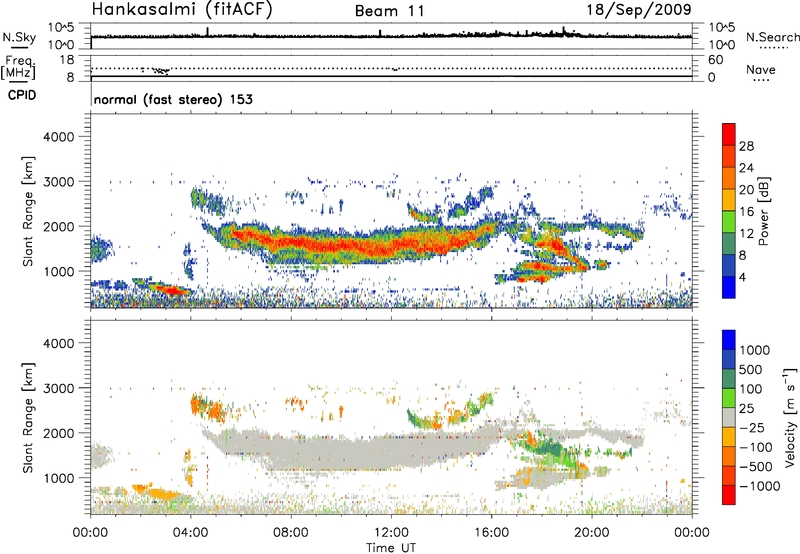The width and height of the screenshot is (800, 554).
Task: Click the velocity colorbar value "1000"
Action: [755, 350]
